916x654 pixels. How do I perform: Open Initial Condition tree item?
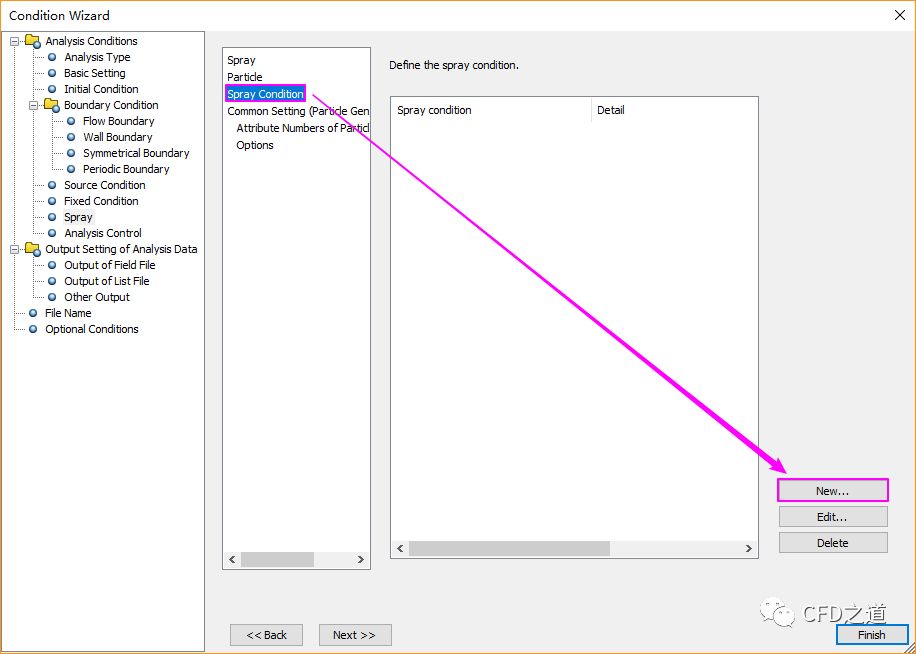101,89
